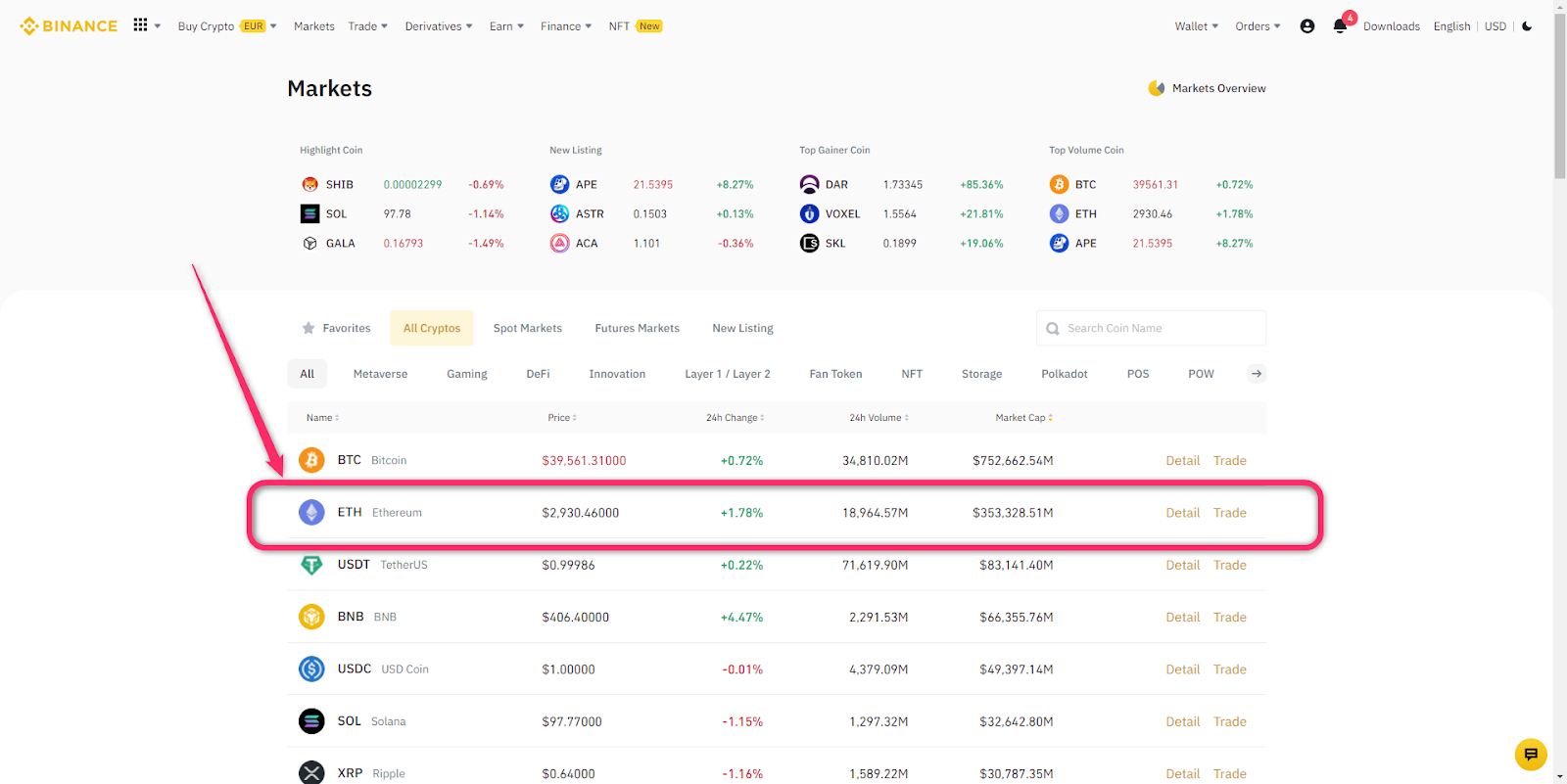Switch to the Futures Markets tab
Screen dimensions: 1567x784
(x=638, y=328)
